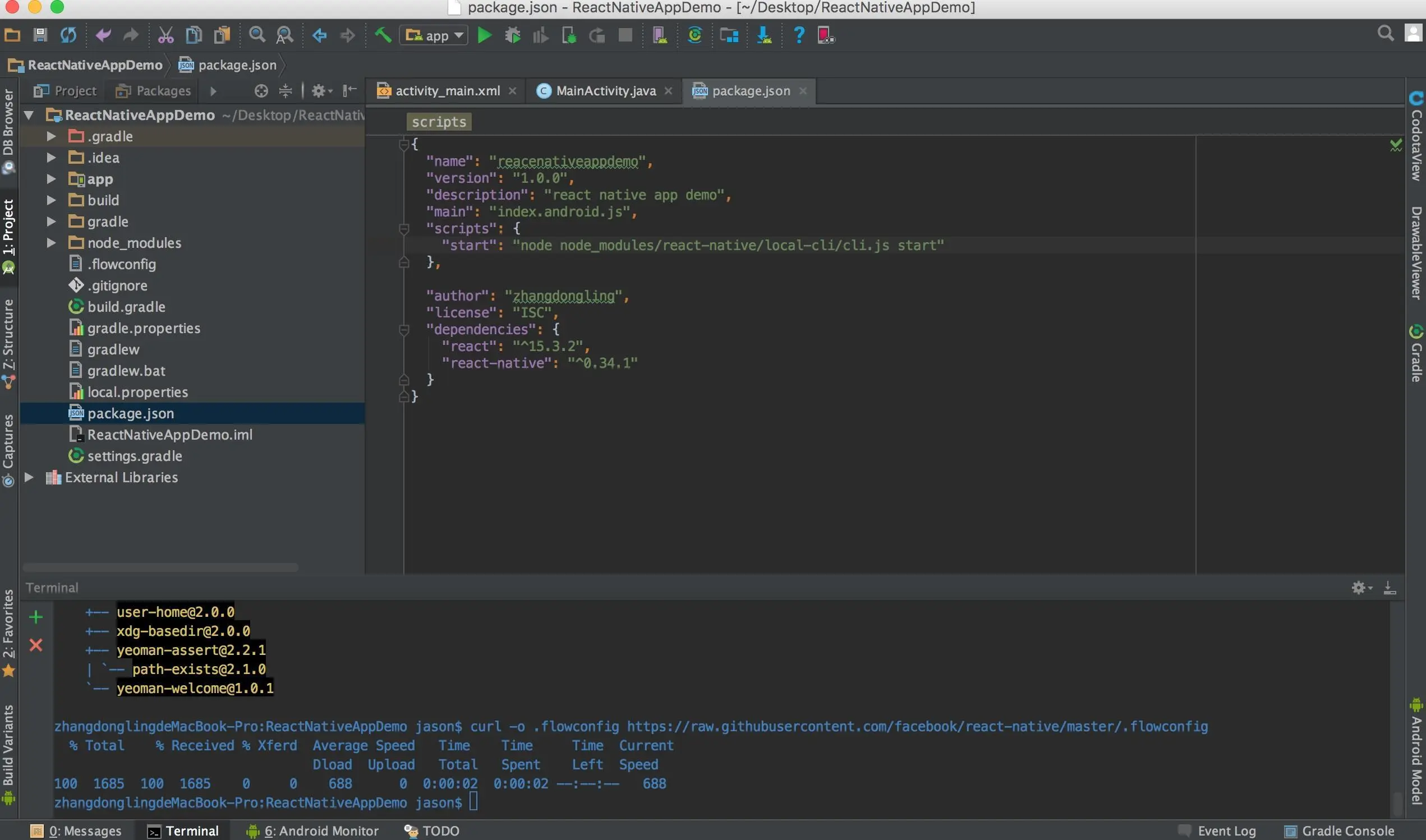Switch to the activity_main.xml tab

[x=446, y=91]
